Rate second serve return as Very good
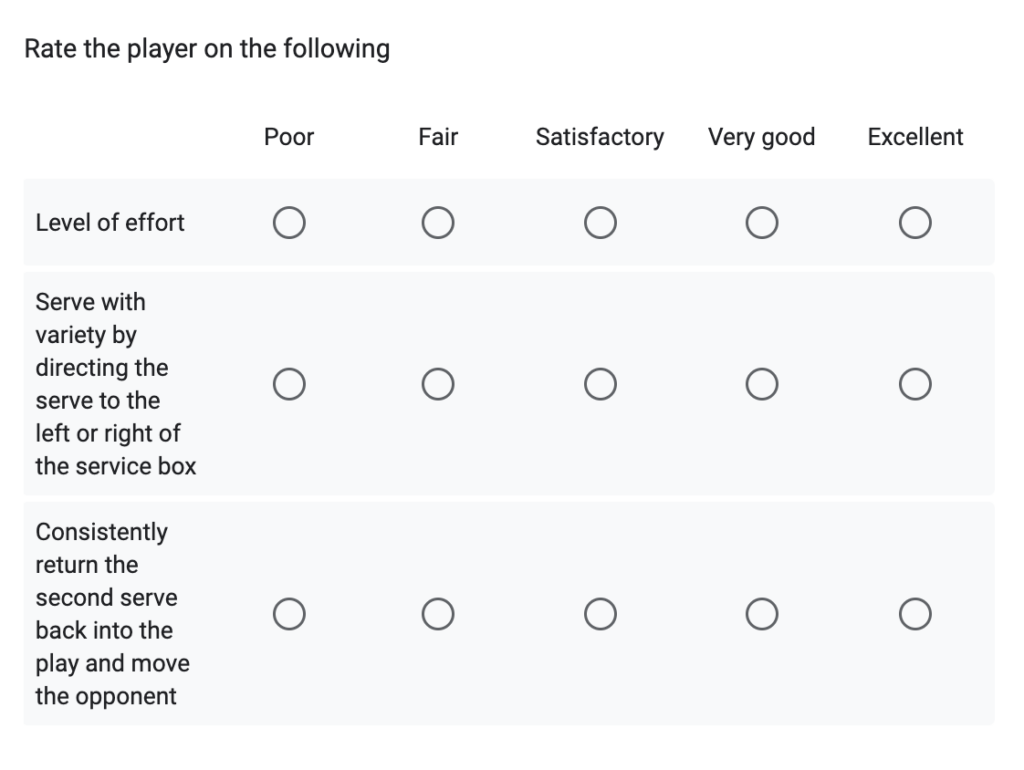Viewport: 1024px width, 770px height. [x=762, y=613]
